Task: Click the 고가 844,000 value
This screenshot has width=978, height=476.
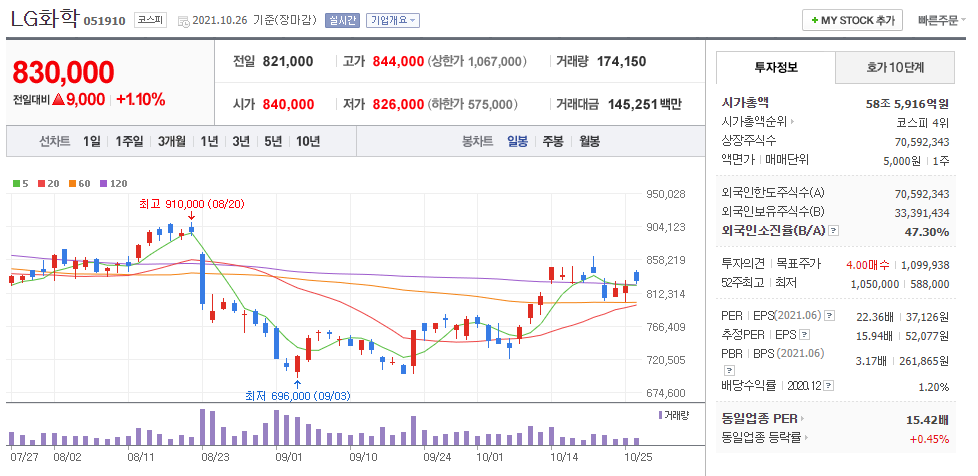Action: coord(398,61)
